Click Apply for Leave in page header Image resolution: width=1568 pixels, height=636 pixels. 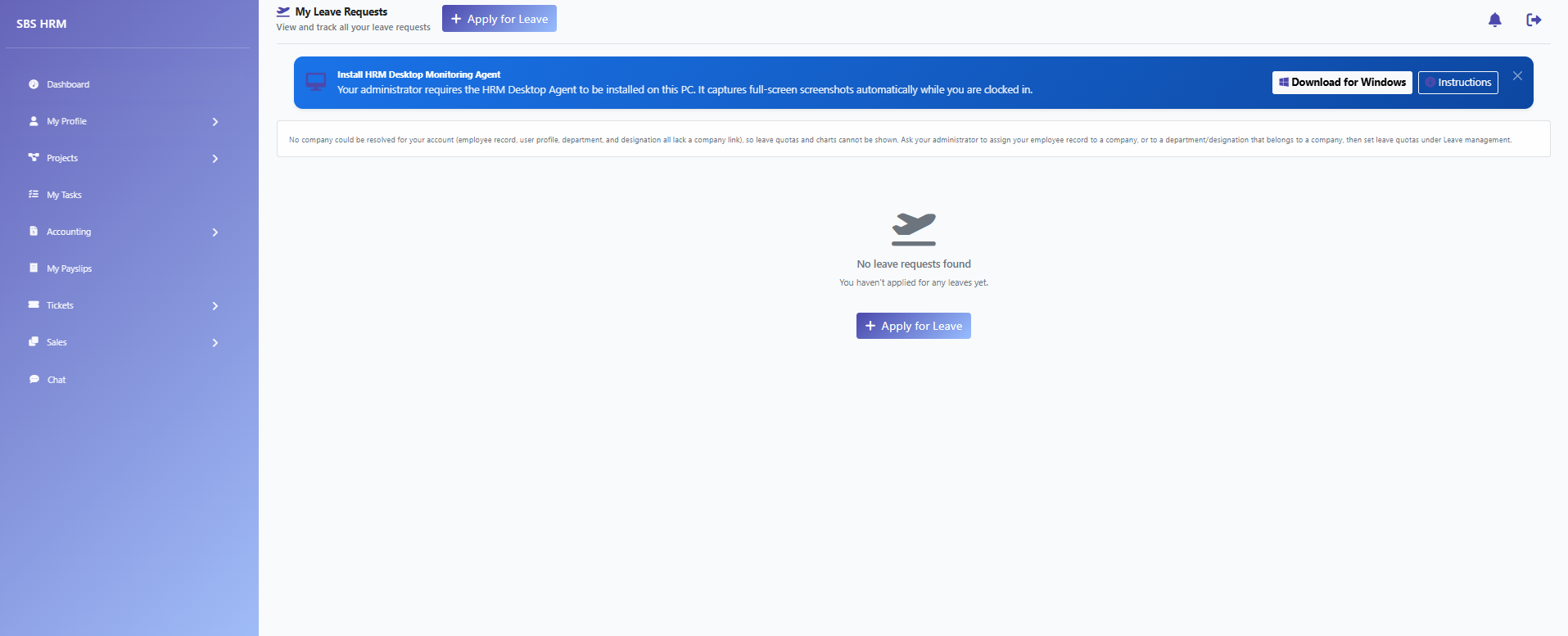(499, 19)
